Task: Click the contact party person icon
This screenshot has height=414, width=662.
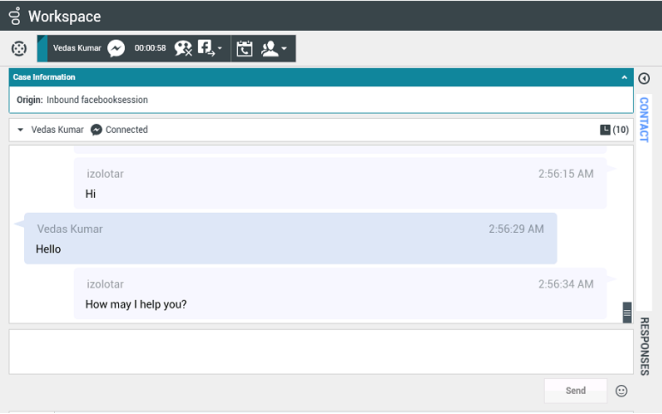Action: (269, 48)
